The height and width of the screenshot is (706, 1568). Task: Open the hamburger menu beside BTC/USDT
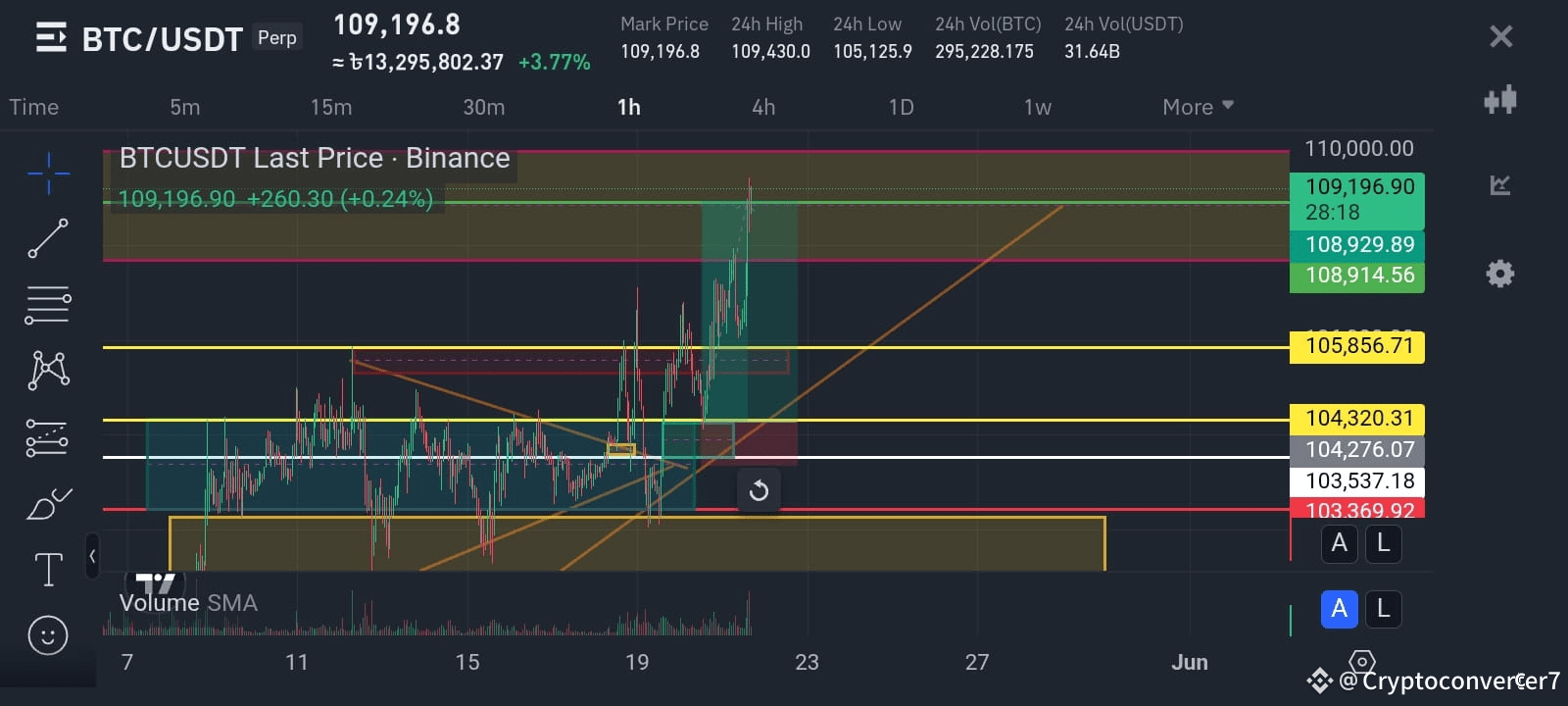pyautogui.click(x=51, y=37)
